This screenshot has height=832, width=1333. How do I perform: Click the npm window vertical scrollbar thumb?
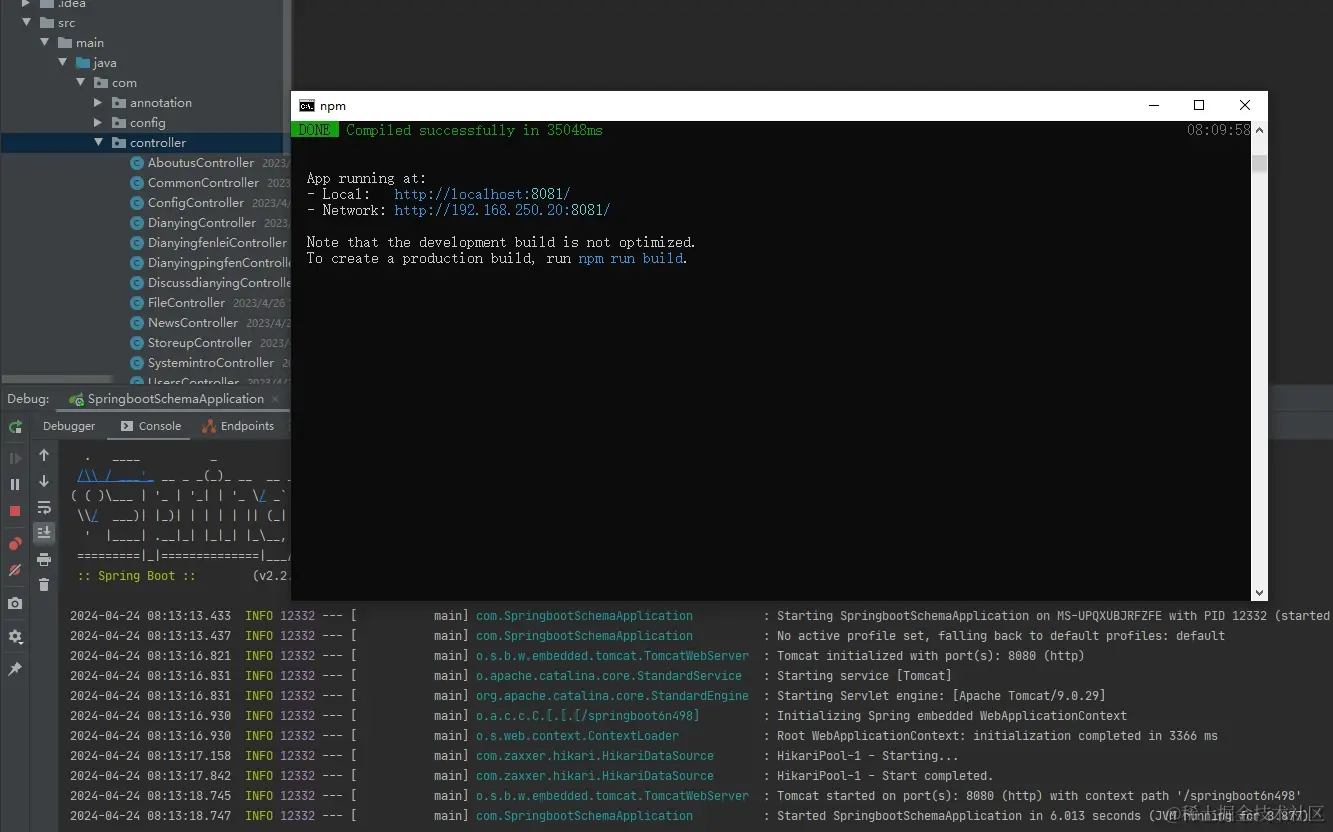1259,164
